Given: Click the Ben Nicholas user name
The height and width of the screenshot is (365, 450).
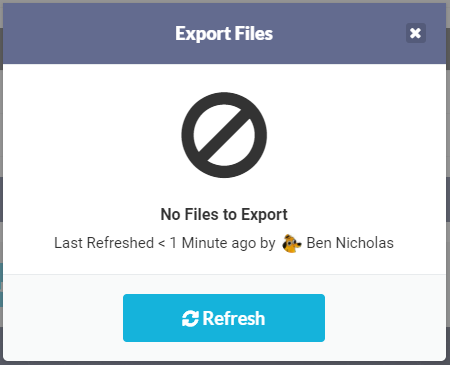Looking at the screenshot, I should pyautogui.click(x=350, y=243).
